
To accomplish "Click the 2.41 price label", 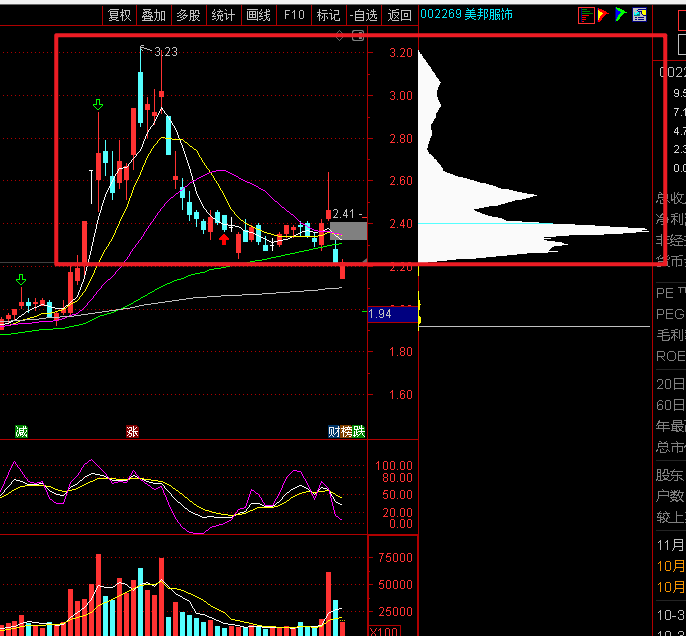I will [x=343, y=214].
